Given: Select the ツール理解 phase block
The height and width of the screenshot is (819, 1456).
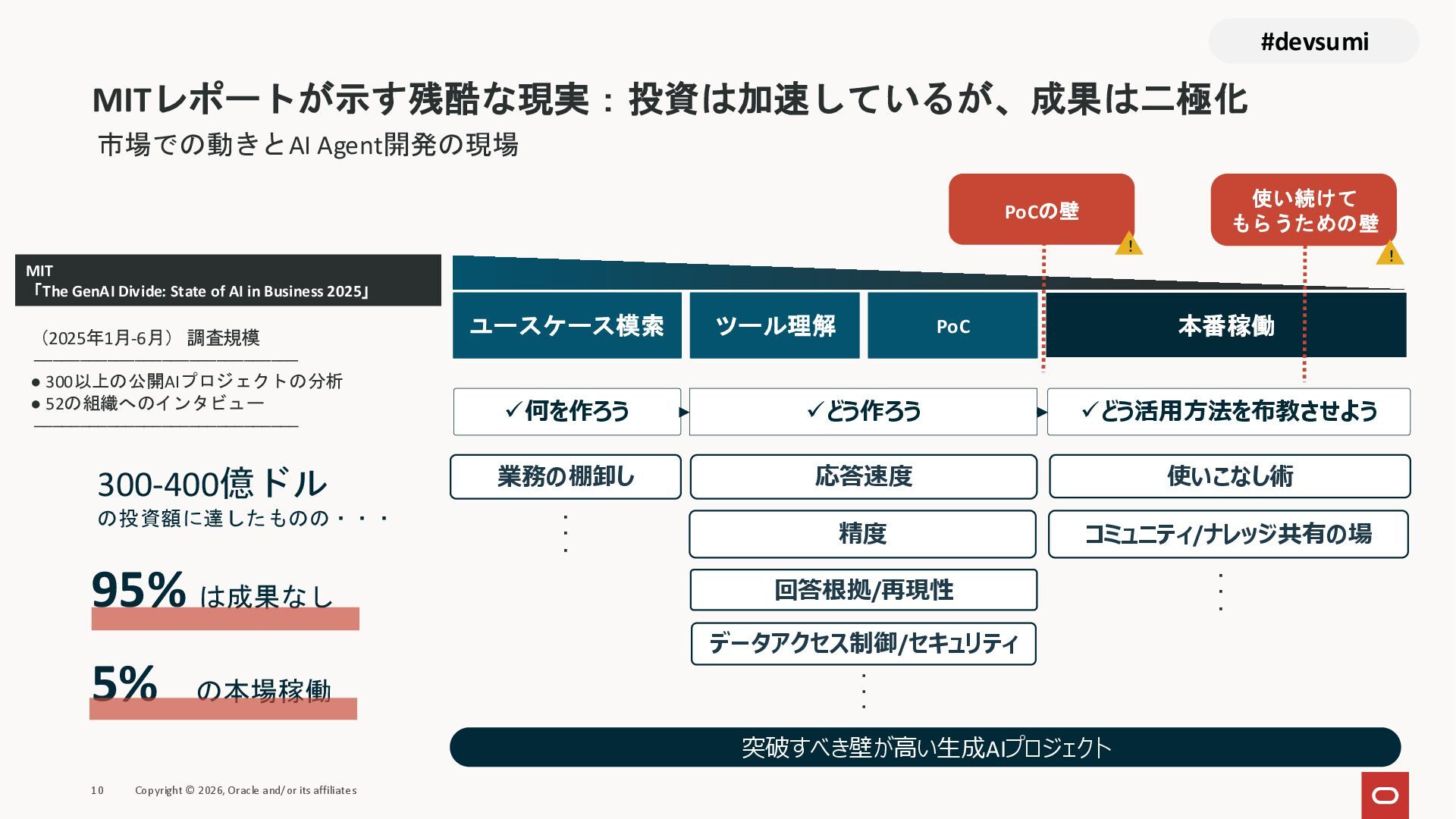Looking at the screenshot, I should [x=774, y=325].
